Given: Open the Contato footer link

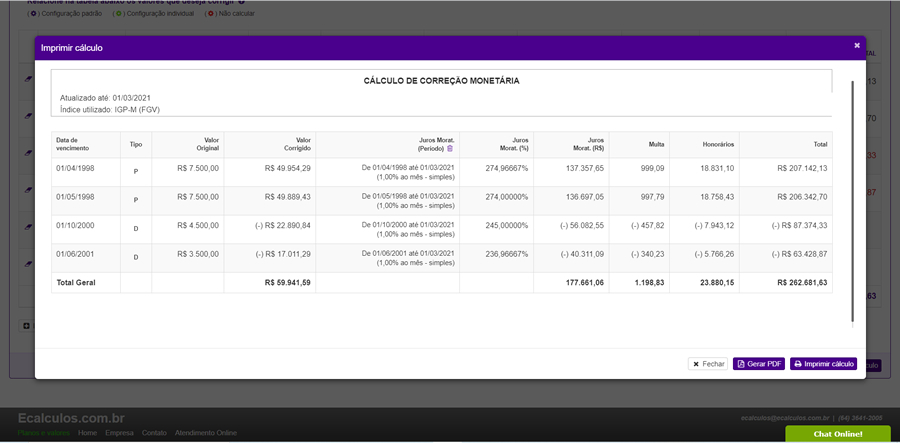Looking at the screenshot, I should [154, 433].
